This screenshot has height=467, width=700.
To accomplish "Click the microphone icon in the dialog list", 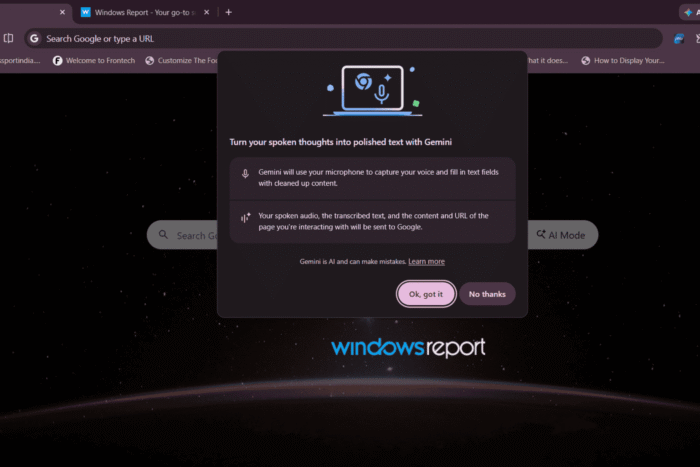I will click(245, 174).
